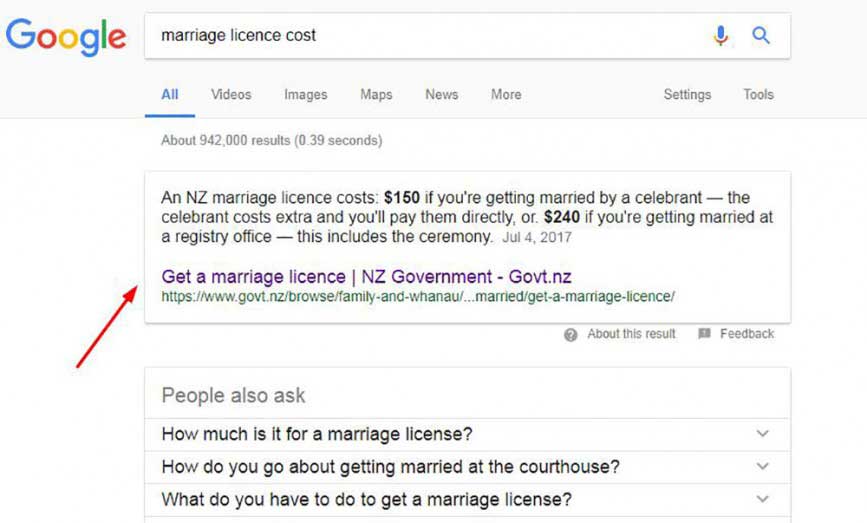Expand What do you have to do question

[467, 499]
